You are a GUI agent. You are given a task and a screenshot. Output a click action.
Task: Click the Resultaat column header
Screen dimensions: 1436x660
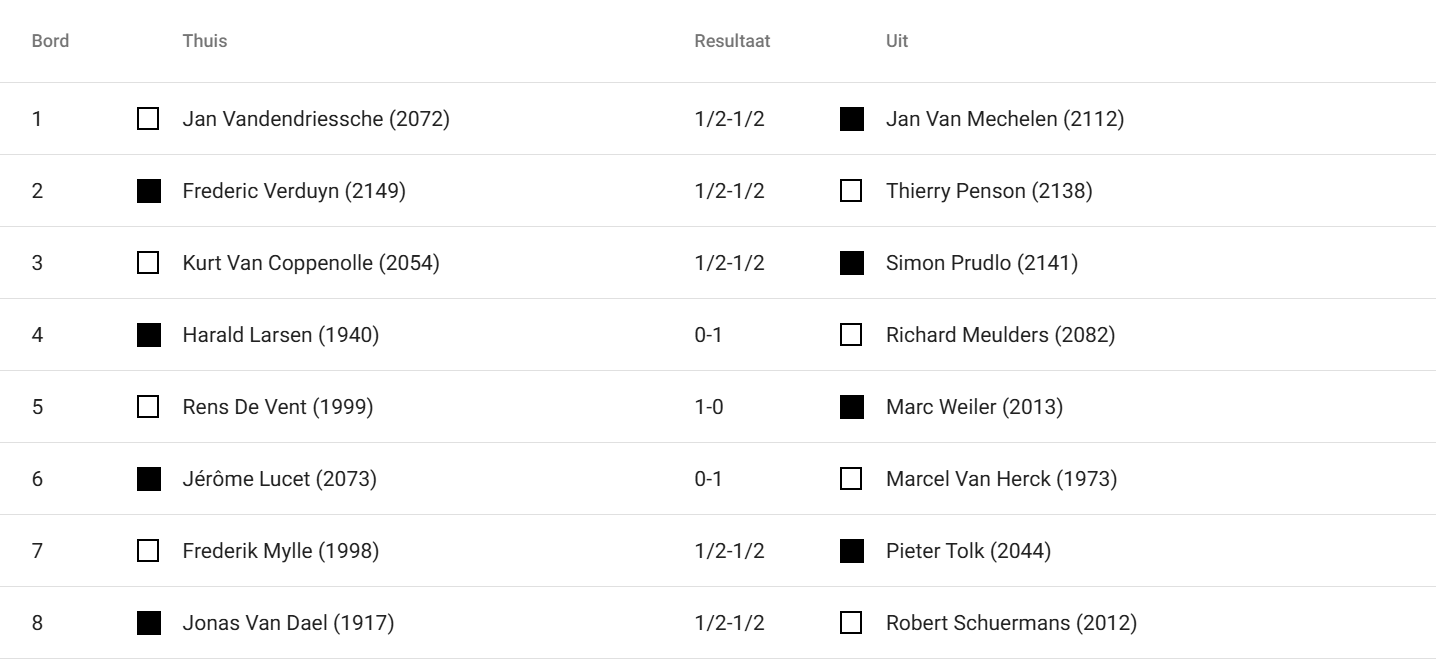click(732, 41)
